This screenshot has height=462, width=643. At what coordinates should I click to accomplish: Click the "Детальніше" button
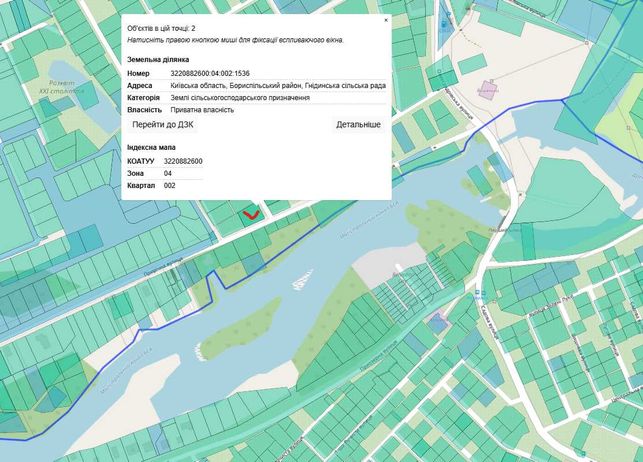[x=358, y=125]
